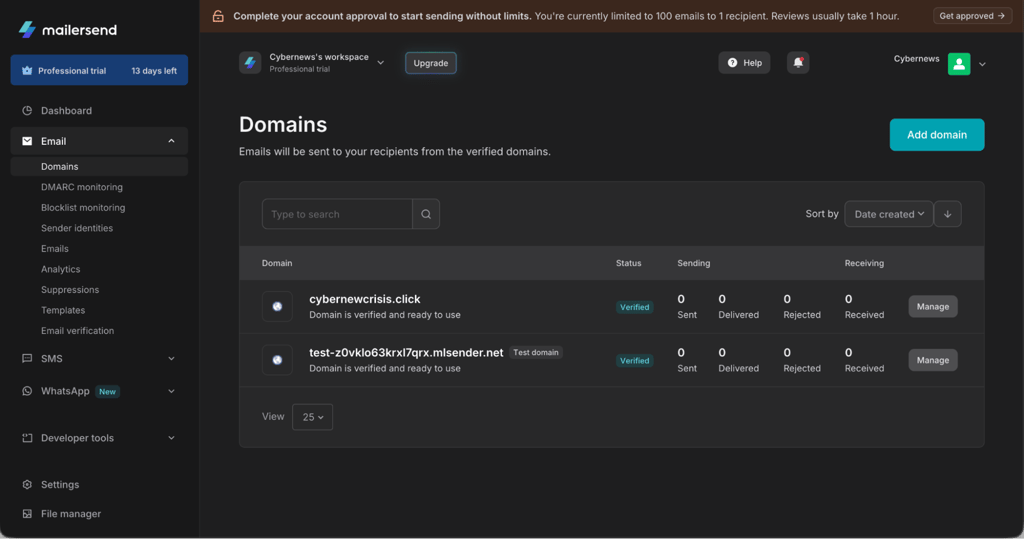Open the Date created sort dropdown

pos(889,214)
